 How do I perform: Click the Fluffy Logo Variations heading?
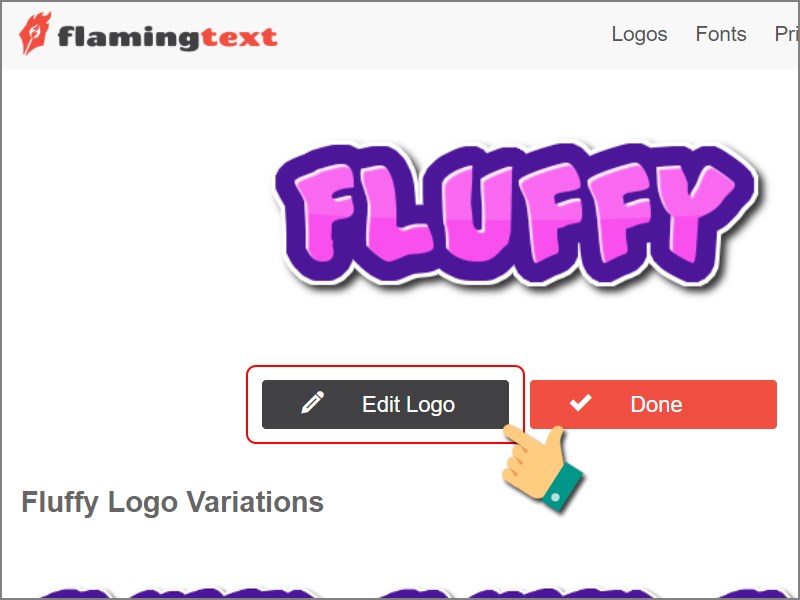tap(172, 502)
